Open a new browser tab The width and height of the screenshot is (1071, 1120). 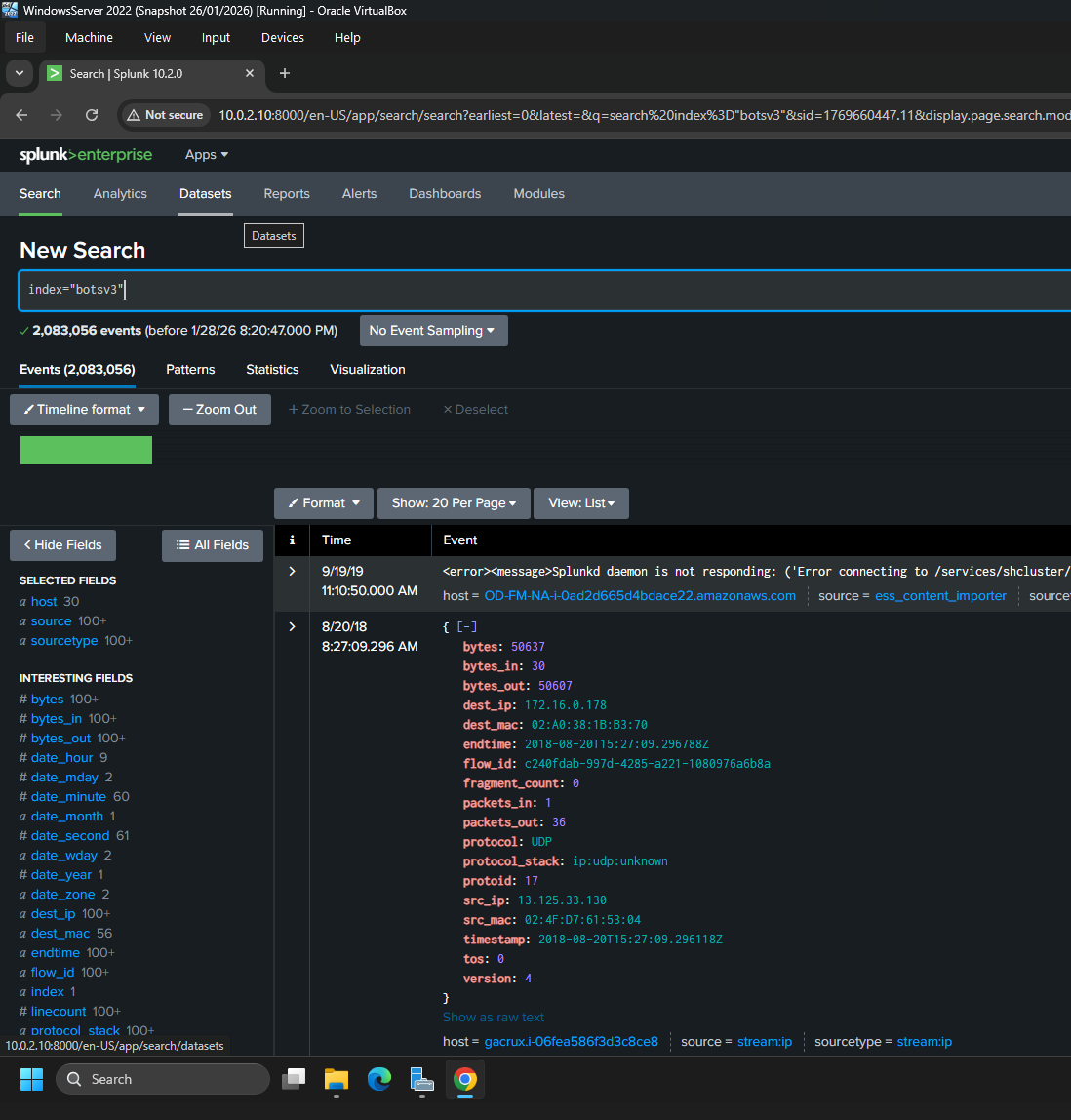[x=285, y=73]
